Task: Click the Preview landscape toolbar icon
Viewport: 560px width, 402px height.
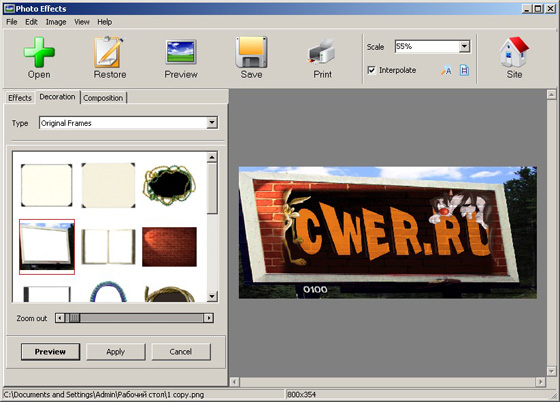Action: pos(181,52)
